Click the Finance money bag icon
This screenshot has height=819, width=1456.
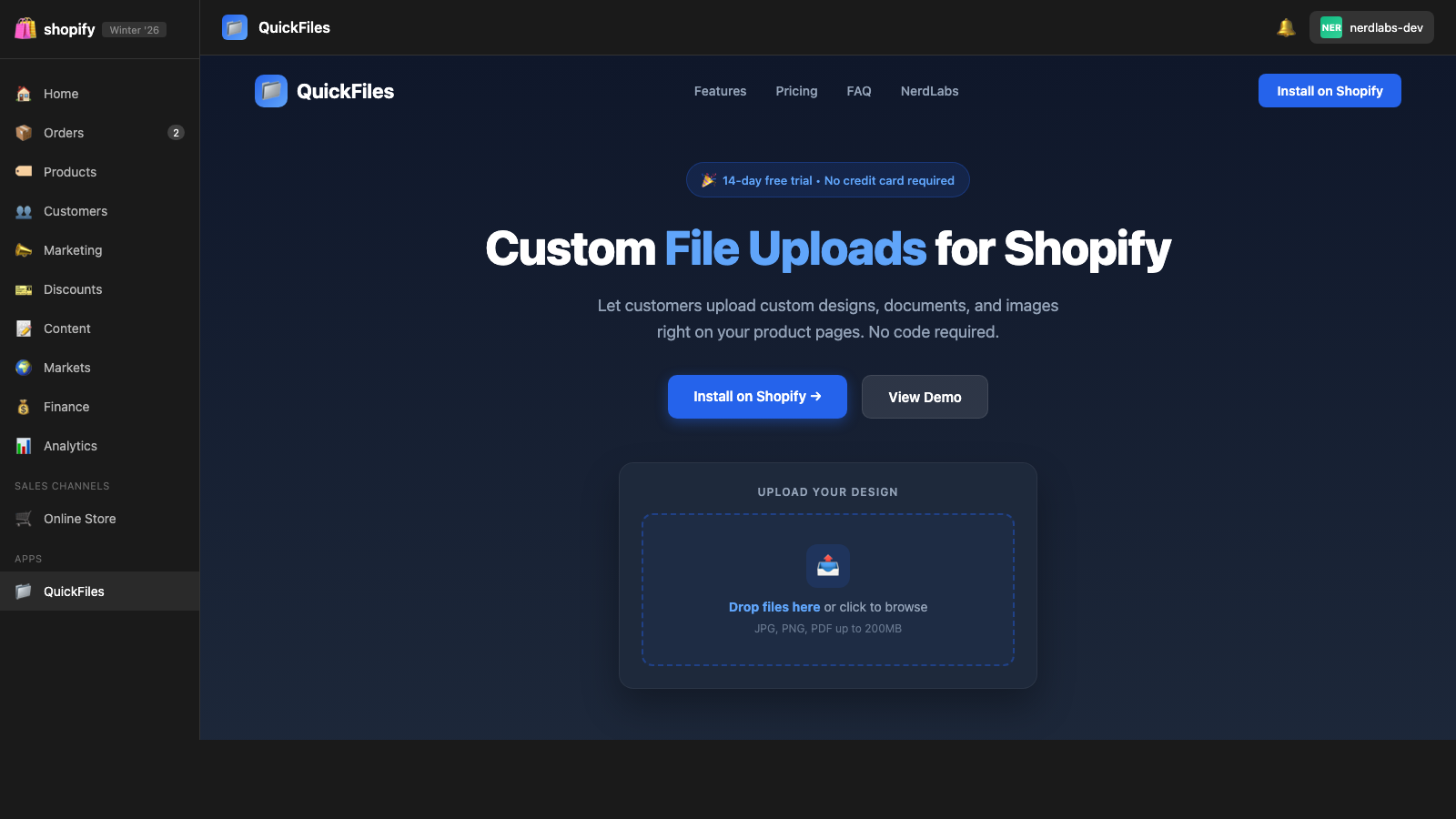[x=24, y=407]
